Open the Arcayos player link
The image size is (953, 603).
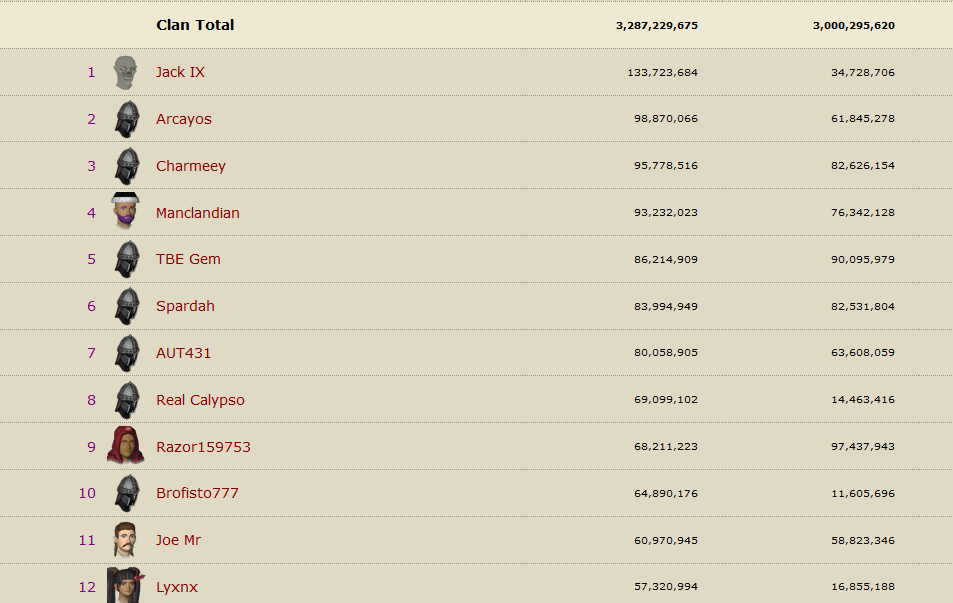click(184, 119)
